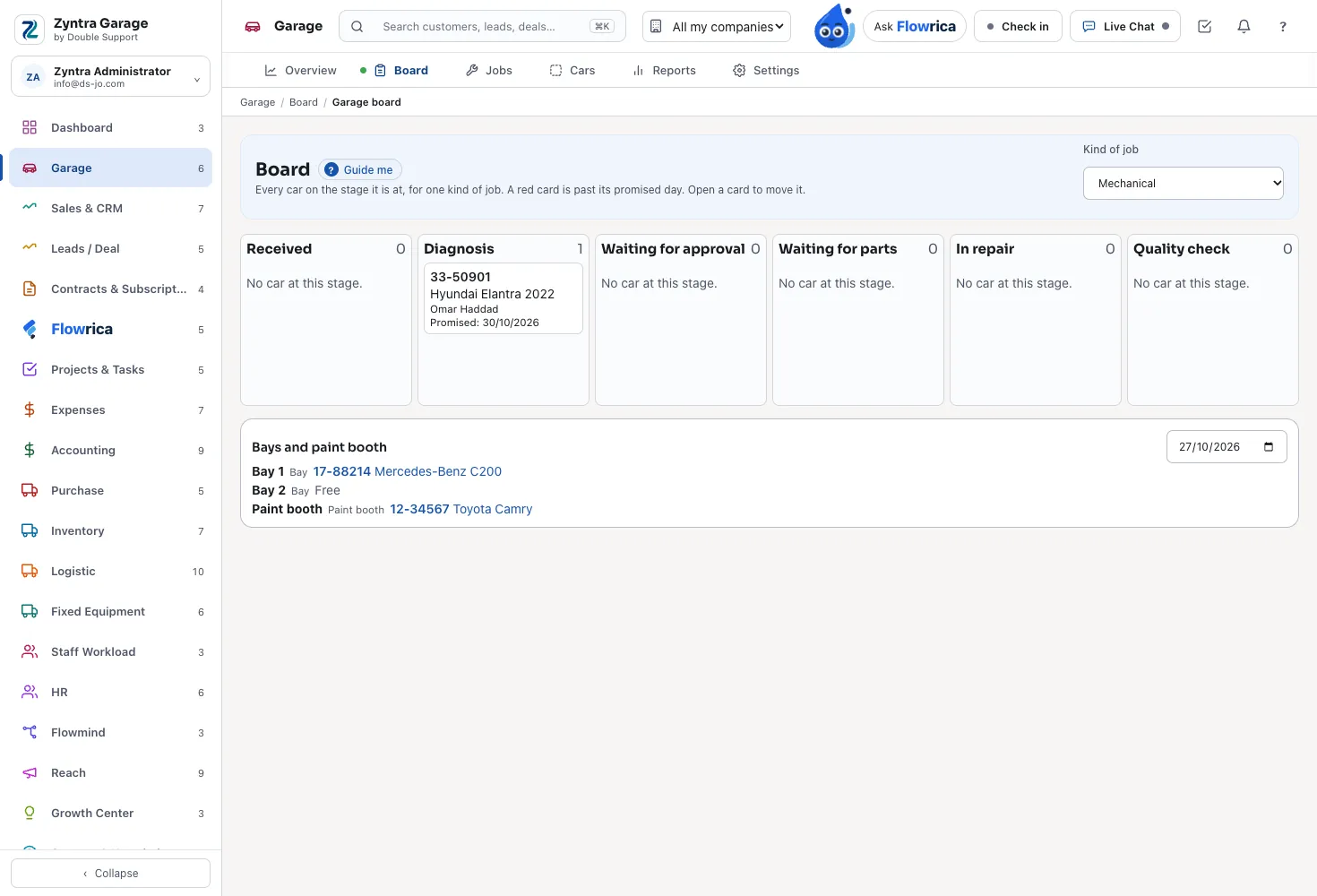
Task: Collapse the sidebar with Collapse button
Action: [x=110, y=873]
